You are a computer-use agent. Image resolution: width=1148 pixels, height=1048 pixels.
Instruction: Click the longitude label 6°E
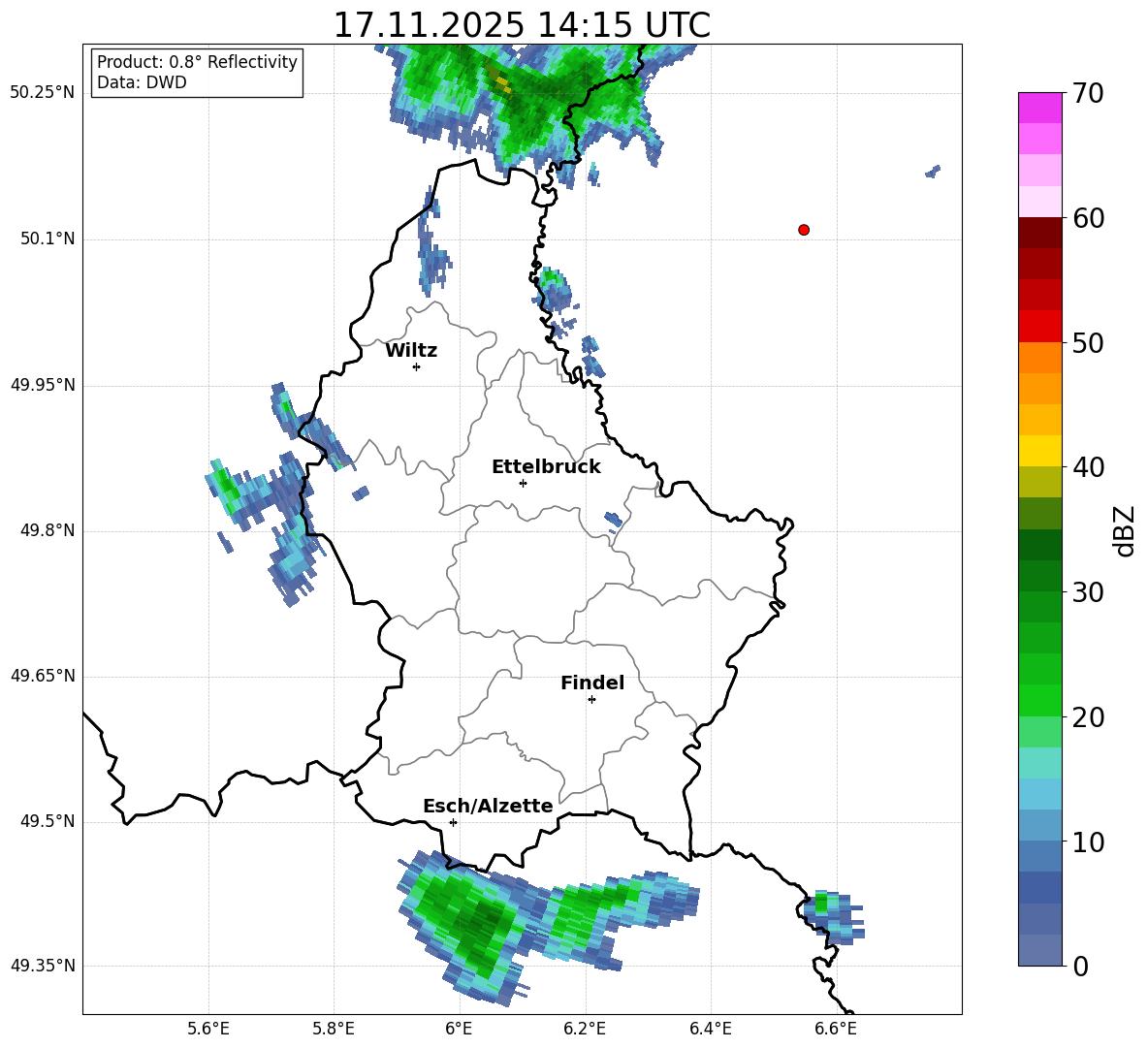point(459,1029)
